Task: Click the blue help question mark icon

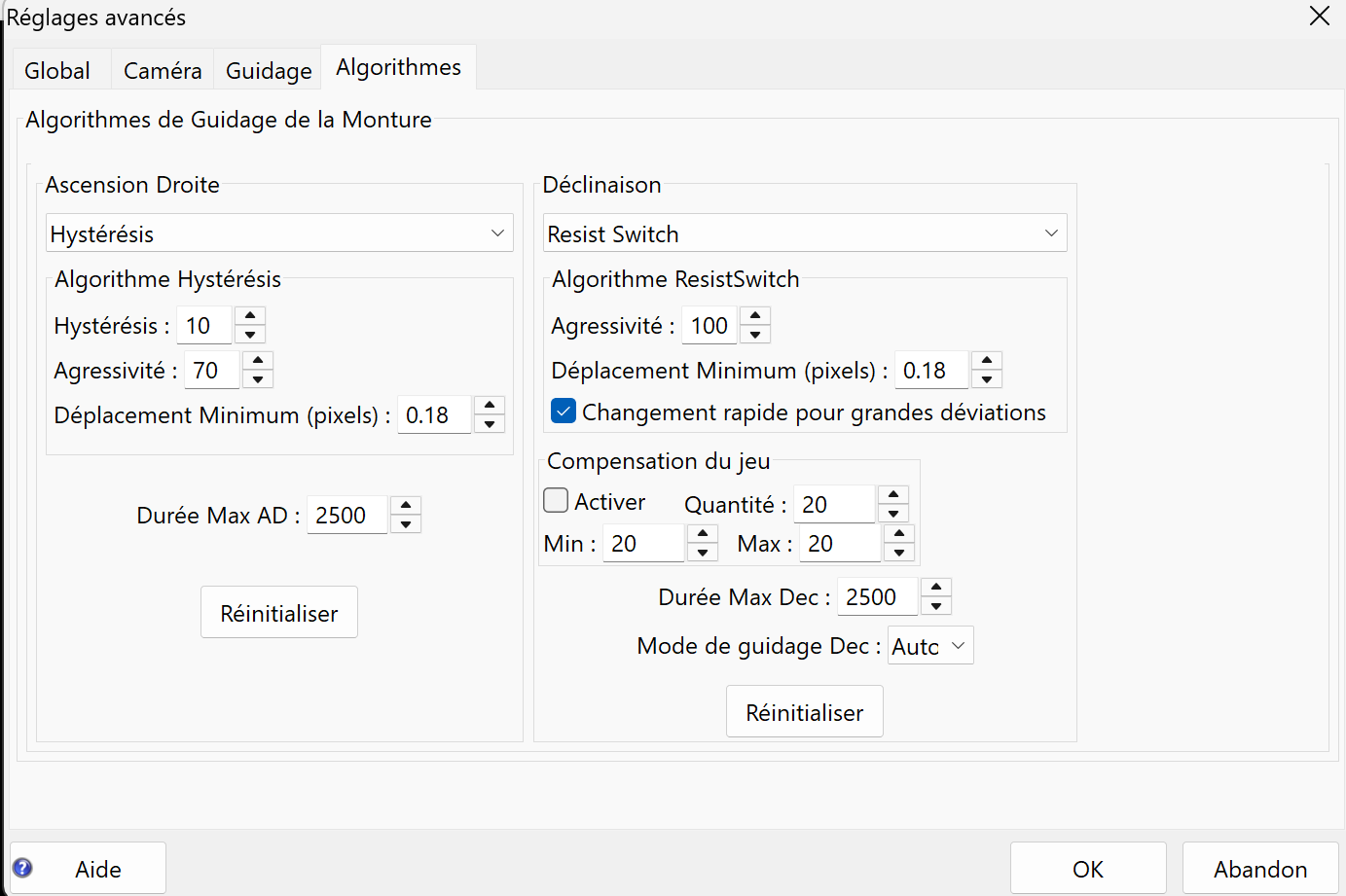Action: point(22,868)
